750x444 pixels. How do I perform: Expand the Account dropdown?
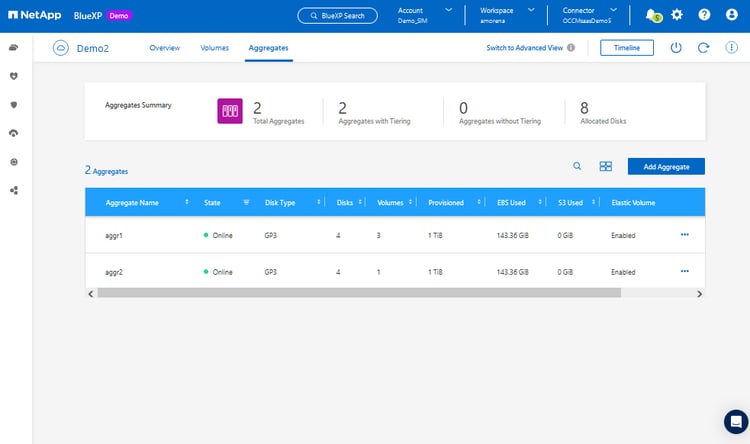click(x=448, y=10)
